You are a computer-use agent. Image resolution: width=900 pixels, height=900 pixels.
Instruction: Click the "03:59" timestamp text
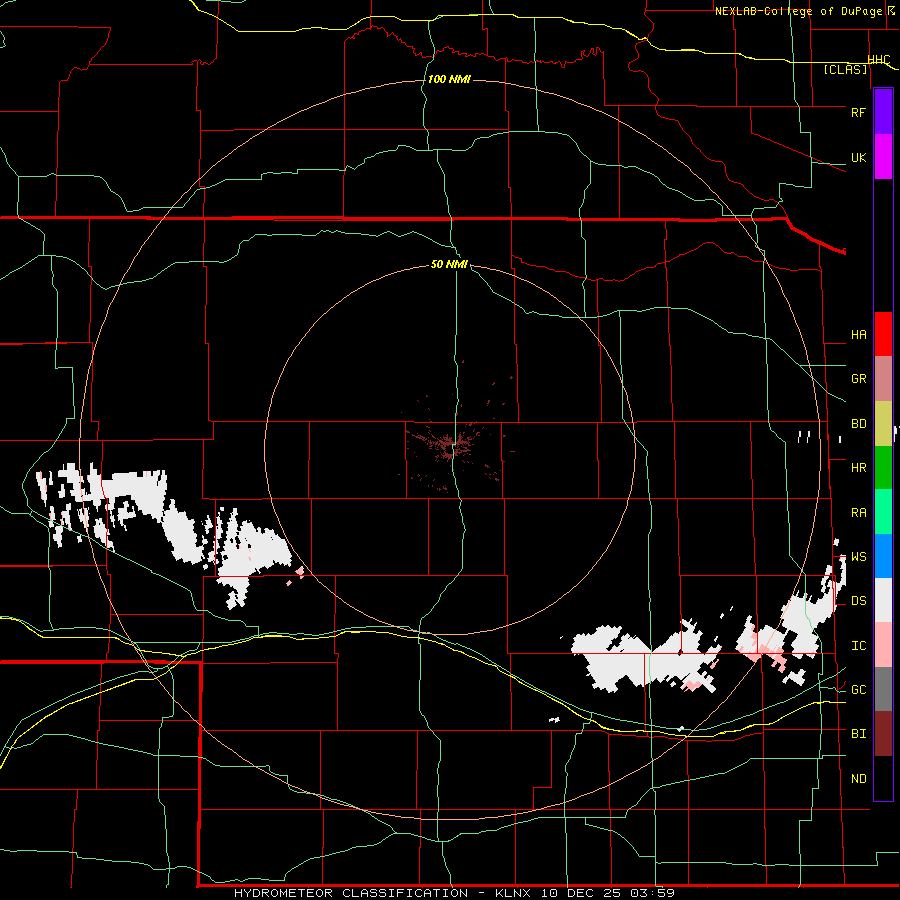652,893
